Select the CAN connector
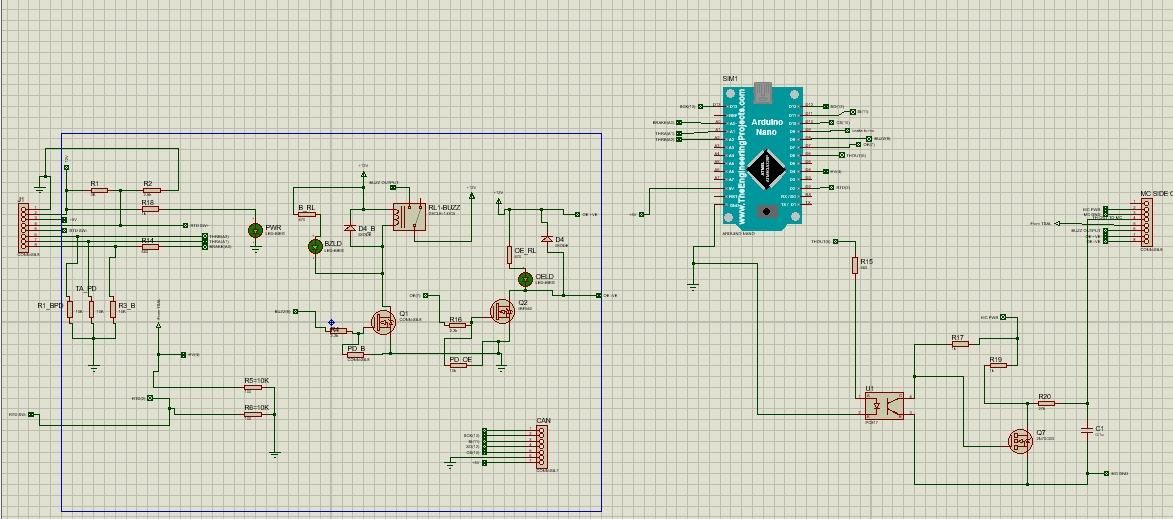1173x519 pixels. [544, 447]
